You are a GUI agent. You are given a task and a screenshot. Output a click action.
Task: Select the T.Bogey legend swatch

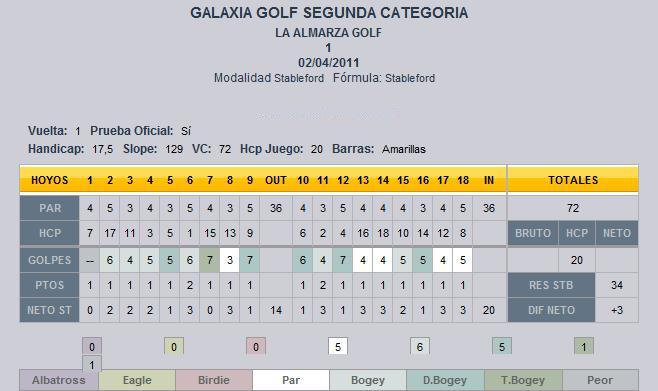[x=523, y=380]
